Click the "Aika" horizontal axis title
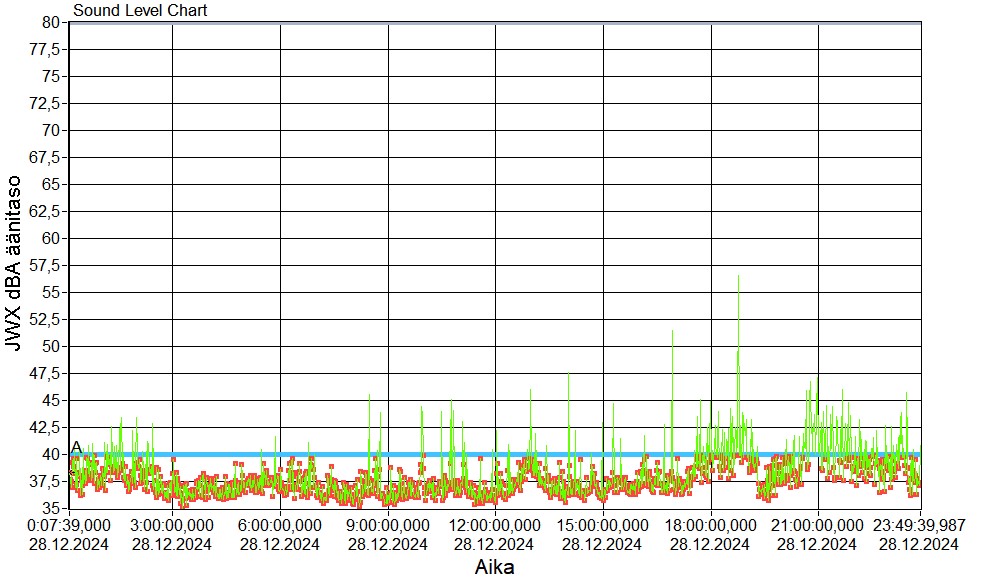990x588 pixels. pos(495,568)
